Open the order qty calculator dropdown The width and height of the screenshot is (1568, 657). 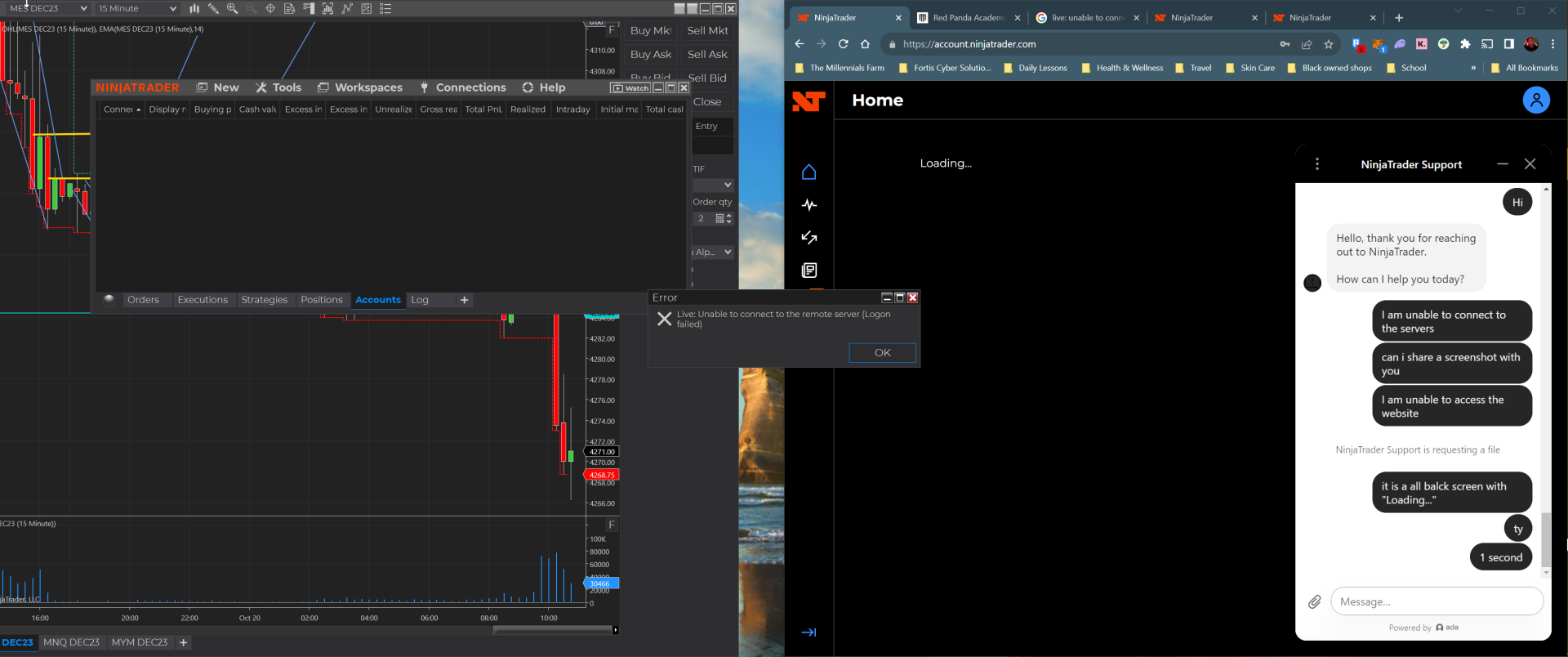pos(719,218)
